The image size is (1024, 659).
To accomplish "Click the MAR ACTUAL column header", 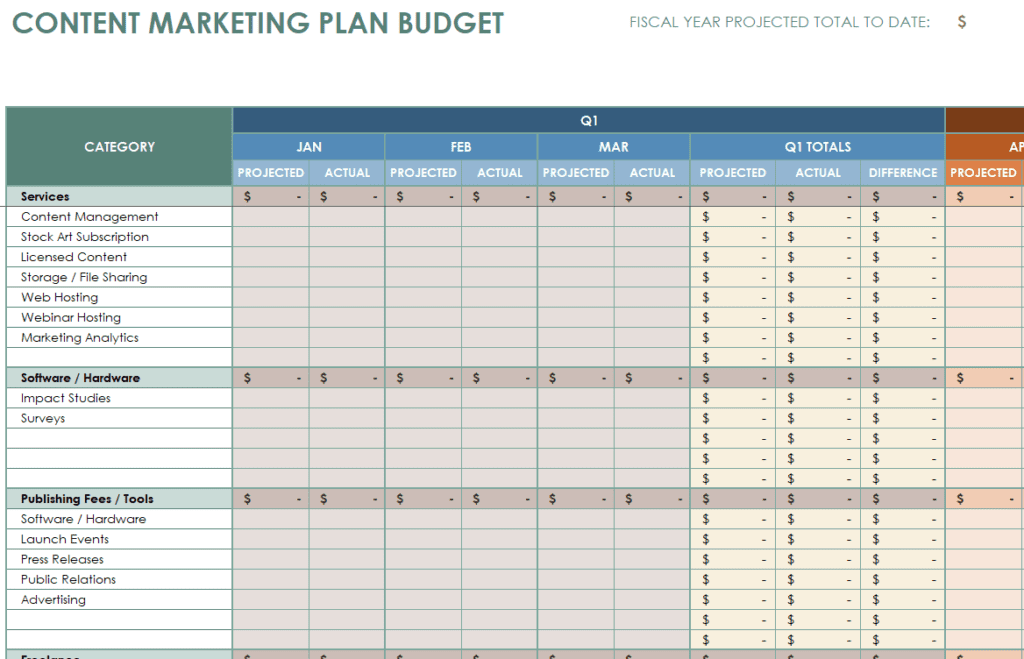I will tap(652, 173).
